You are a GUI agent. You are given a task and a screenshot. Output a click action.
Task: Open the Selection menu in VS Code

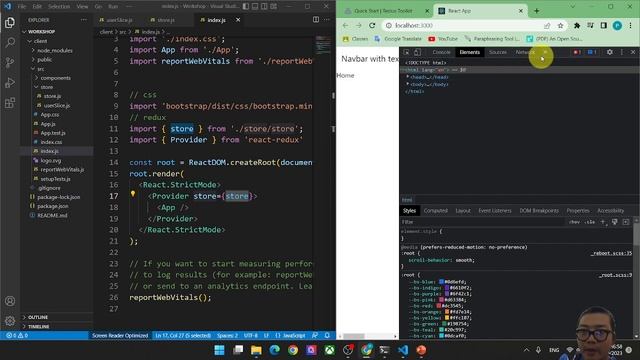tap(59, 7)
